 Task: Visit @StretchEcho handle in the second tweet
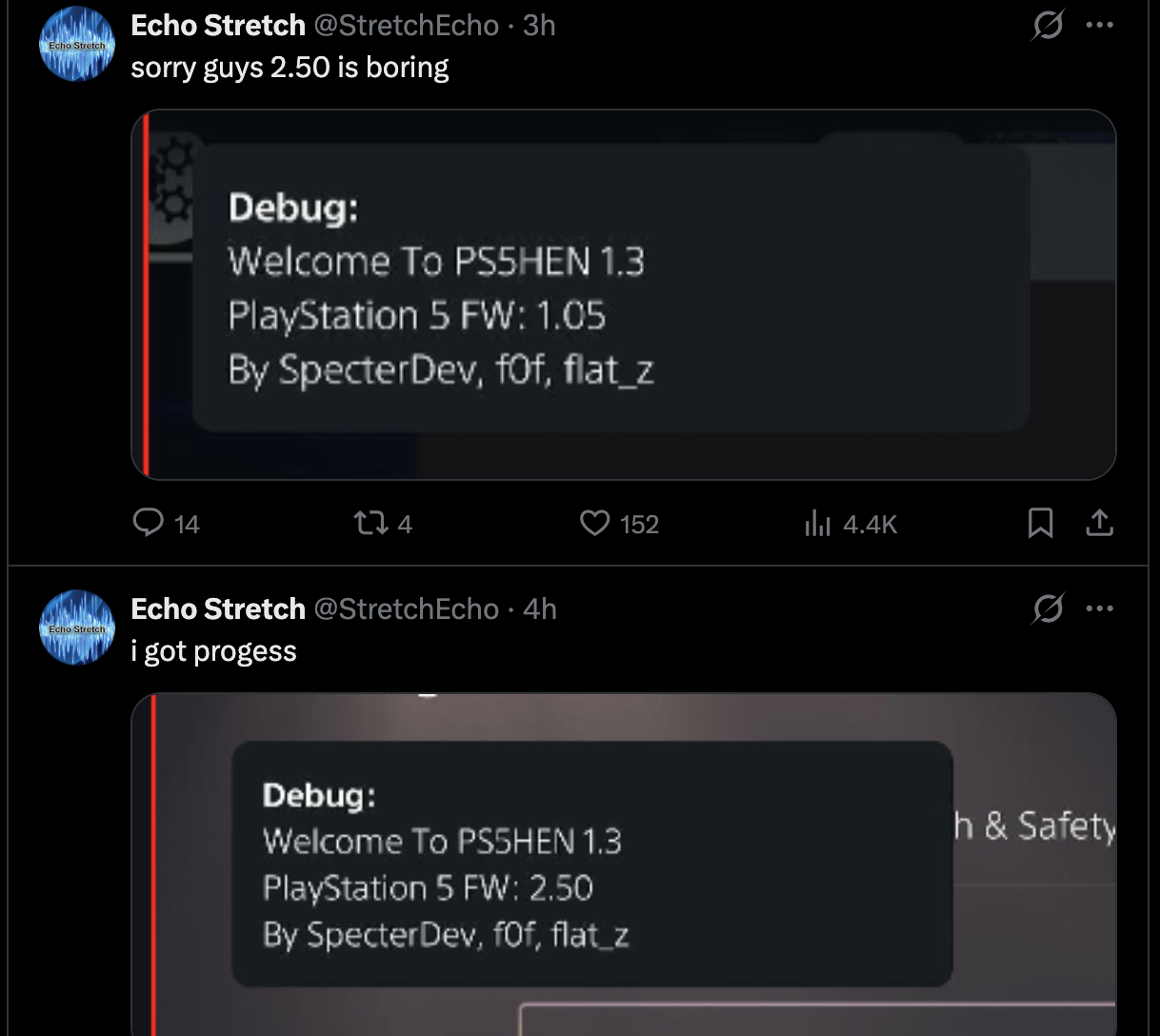pos(407,608)
